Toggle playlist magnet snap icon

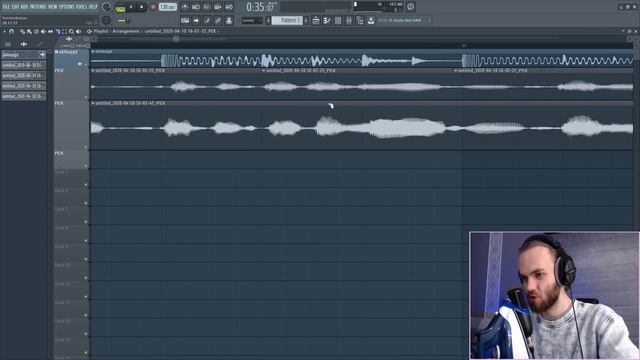(x=11, y=31)
